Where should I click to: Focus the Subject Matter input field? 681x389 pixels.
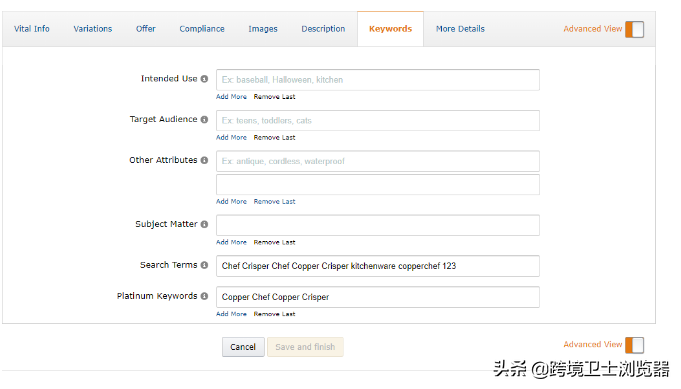(x=378, y=225)
